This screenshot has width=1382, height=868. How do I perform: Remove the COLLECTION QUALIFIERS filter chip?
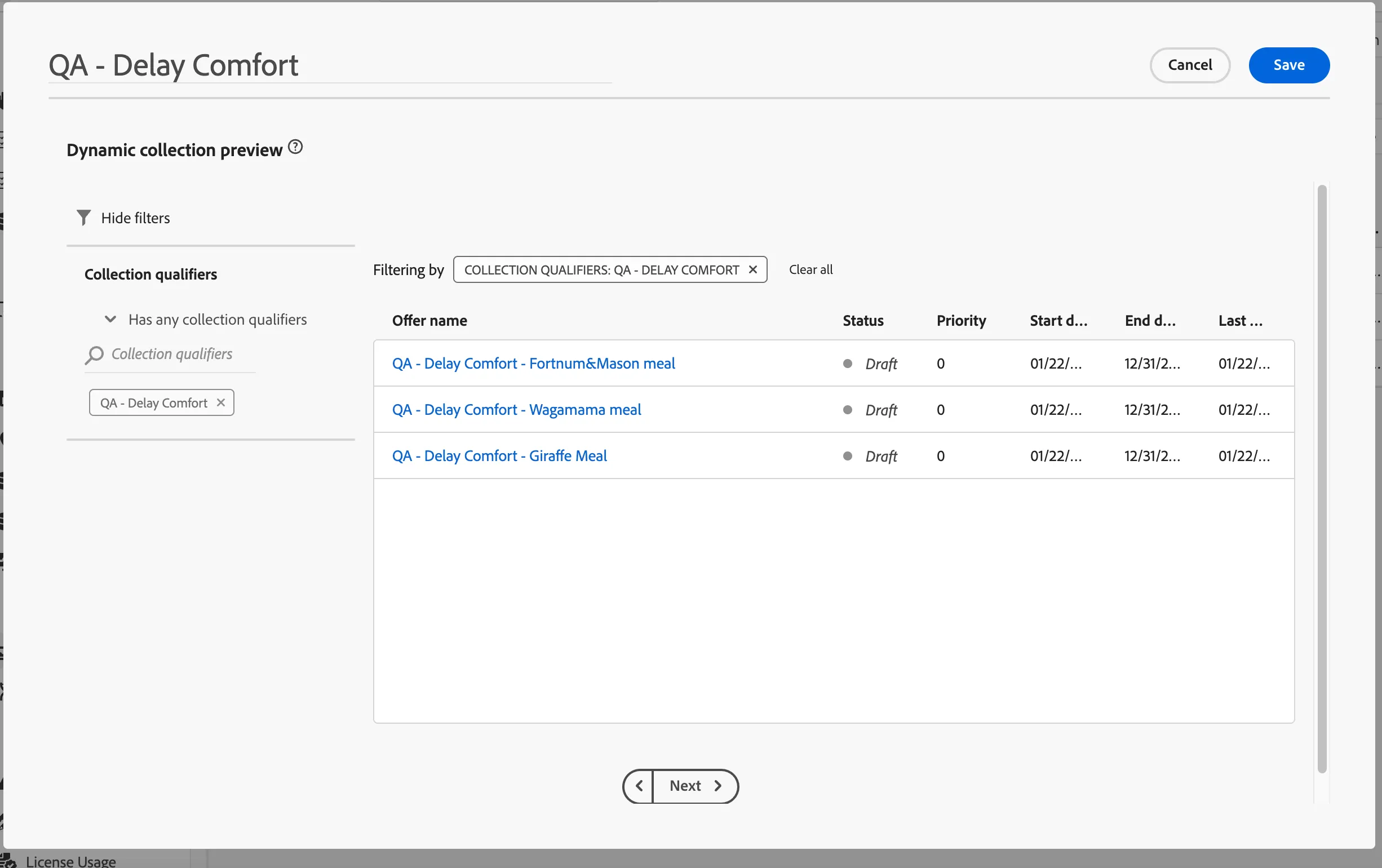[753, 270]
